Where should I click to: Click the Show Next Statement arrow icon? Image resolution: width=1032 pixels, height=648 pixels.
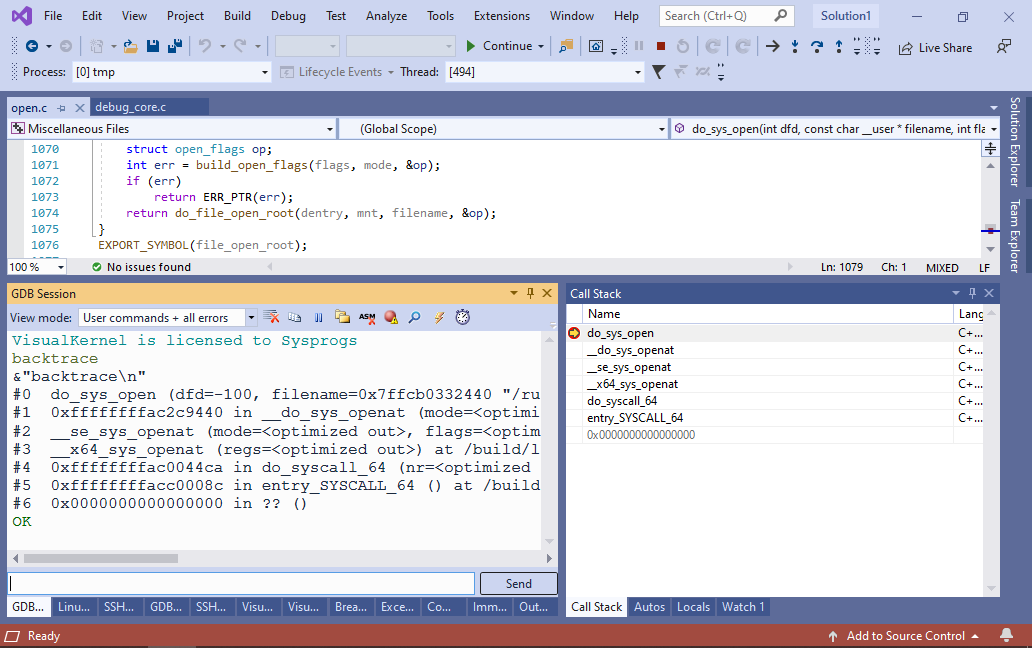click(773, 46)
